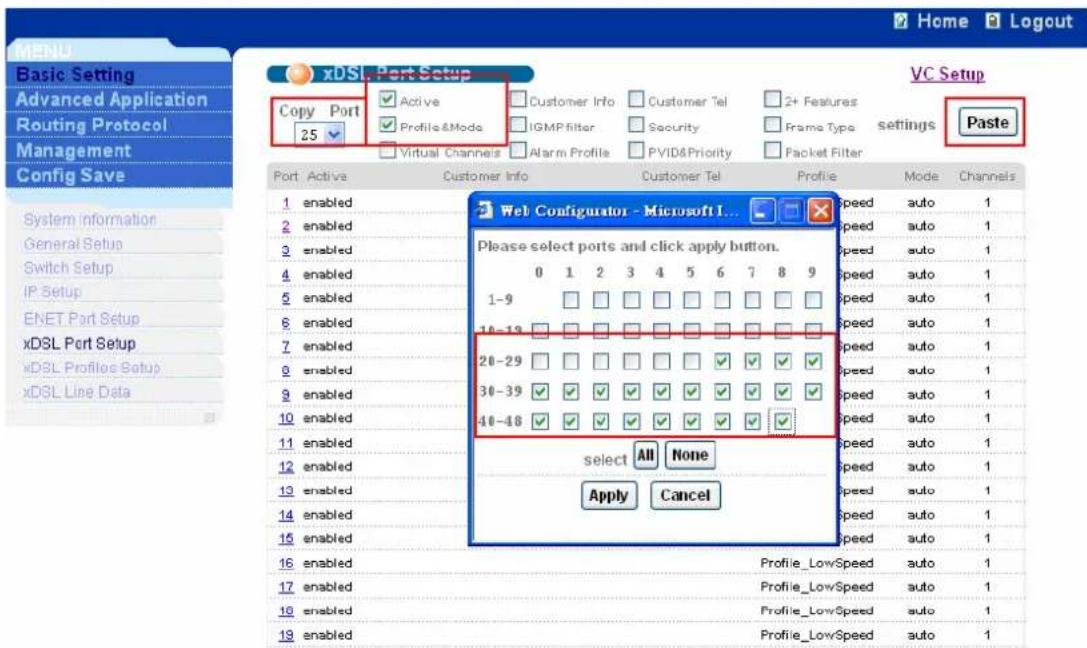The height and width of the screenshot is (648, 1087).
Task: Enable the Alarm Profile checkbox
Action: (x=518, y=150)
